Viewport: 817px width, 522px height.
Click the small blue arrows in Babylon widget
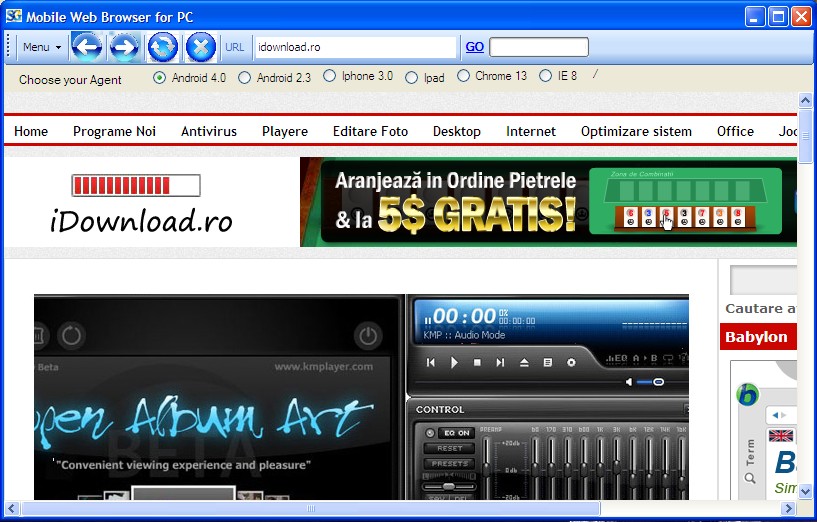click(778, 415)
